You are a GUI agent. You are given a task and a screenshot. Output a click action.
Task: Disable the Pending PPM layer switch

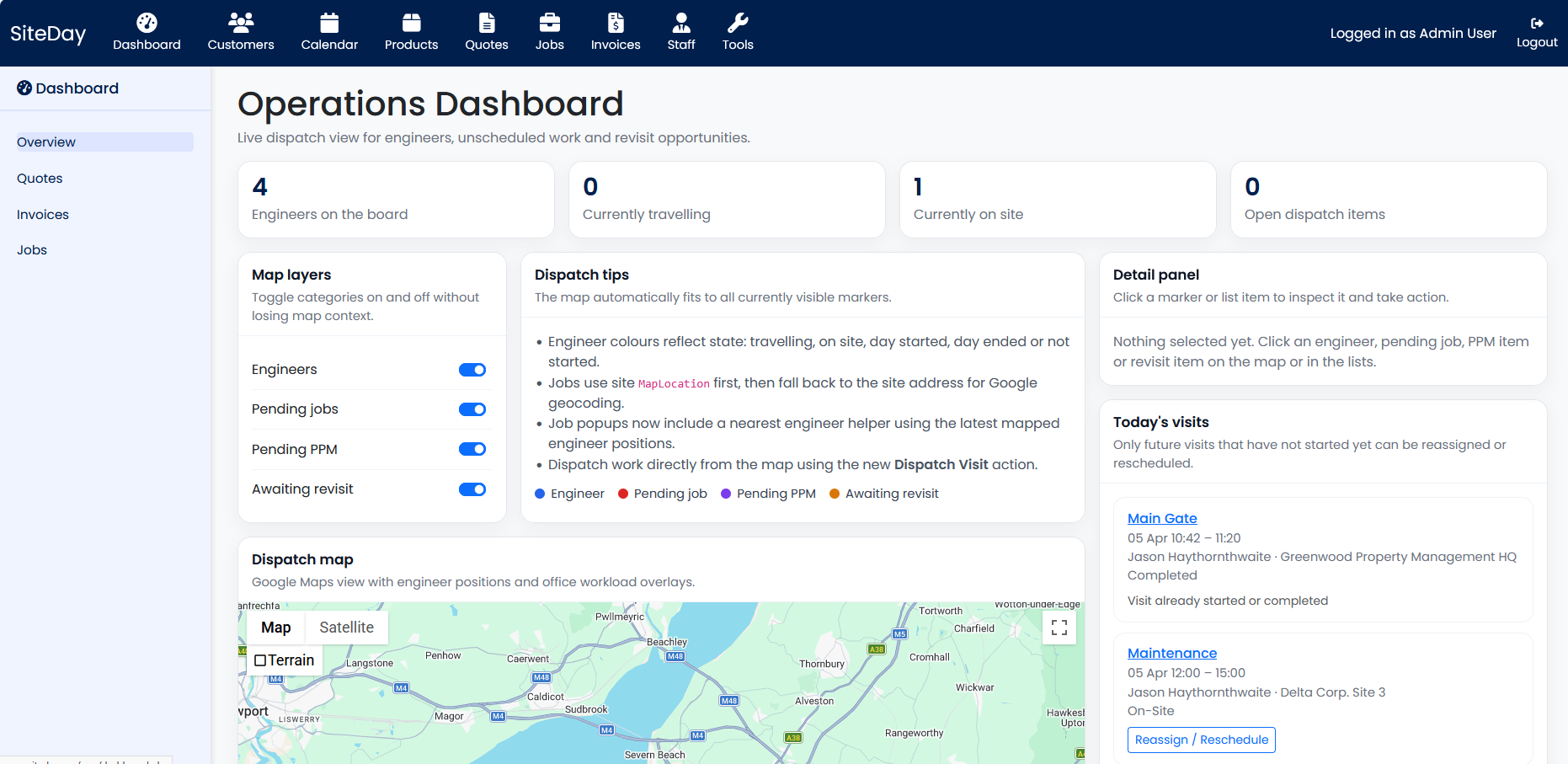pyautogui.click(x=472, y=449)
